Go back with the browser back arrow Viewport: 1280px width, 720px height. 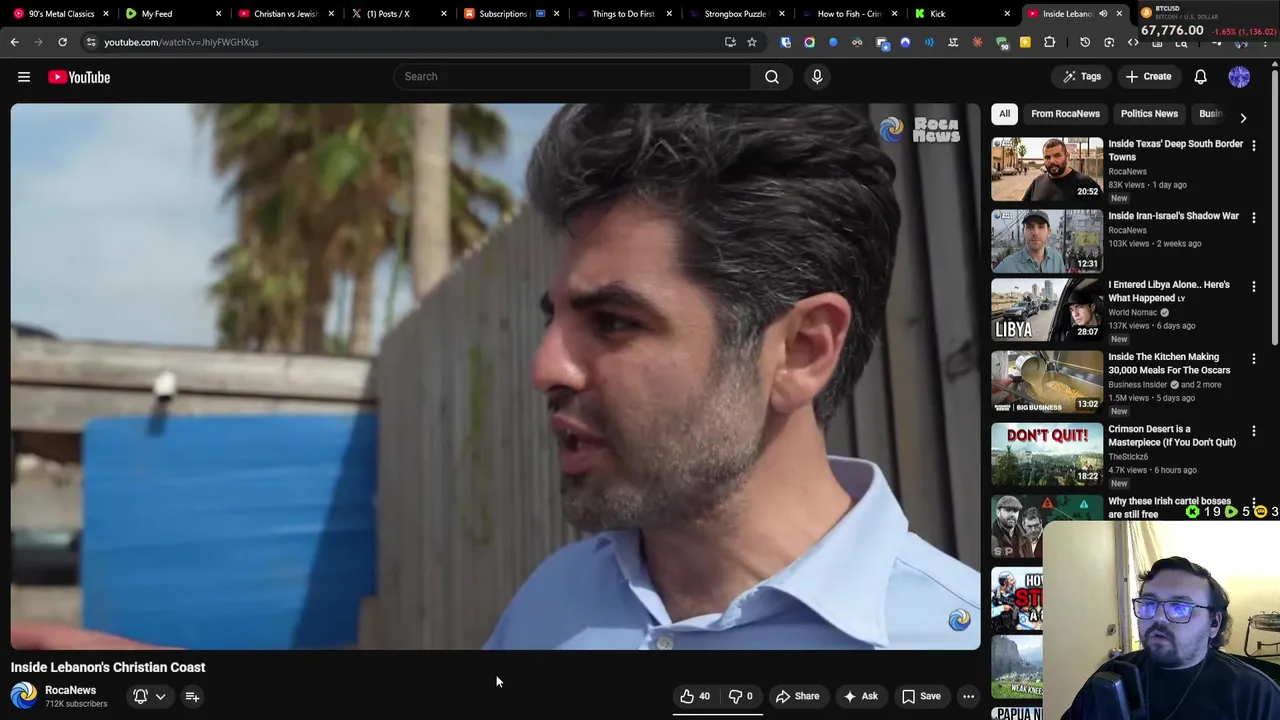point(14,42)
